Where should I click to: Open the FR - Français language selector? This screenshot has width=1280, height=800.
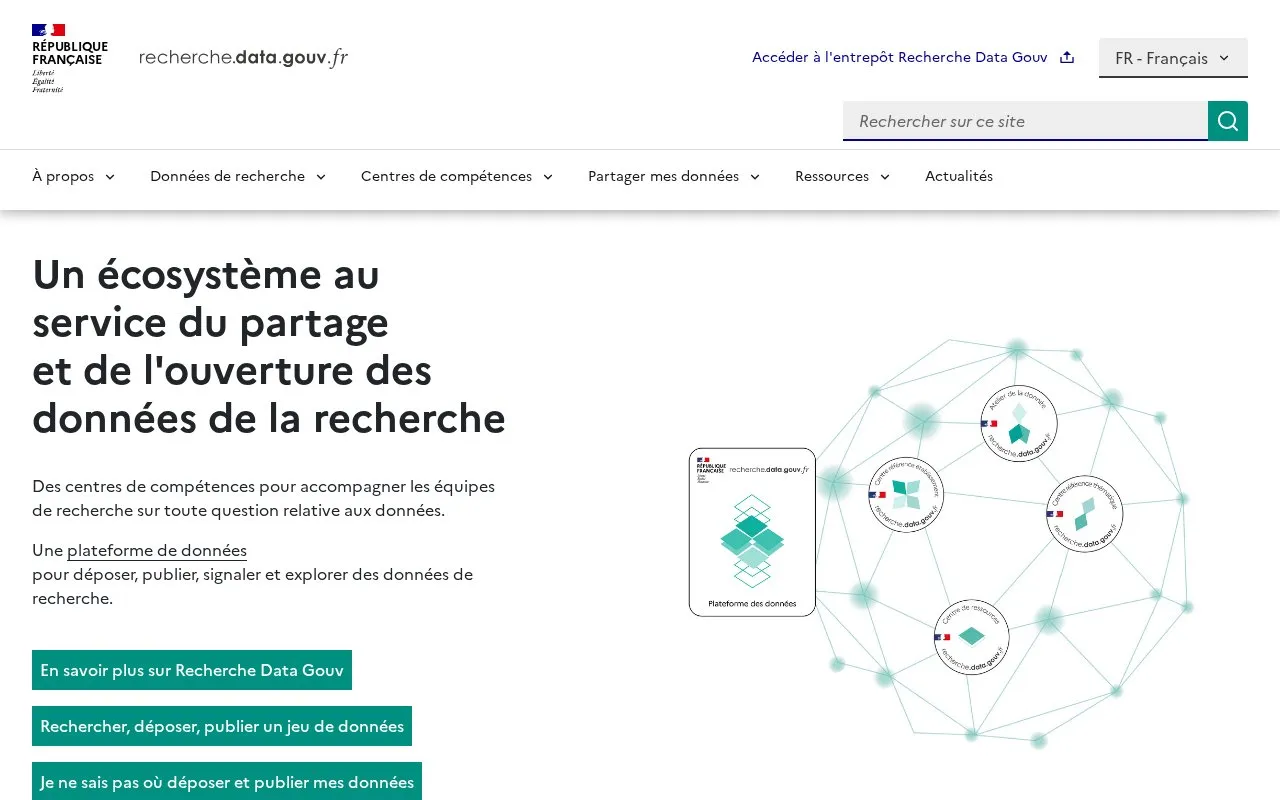(x=1173, y=58)
